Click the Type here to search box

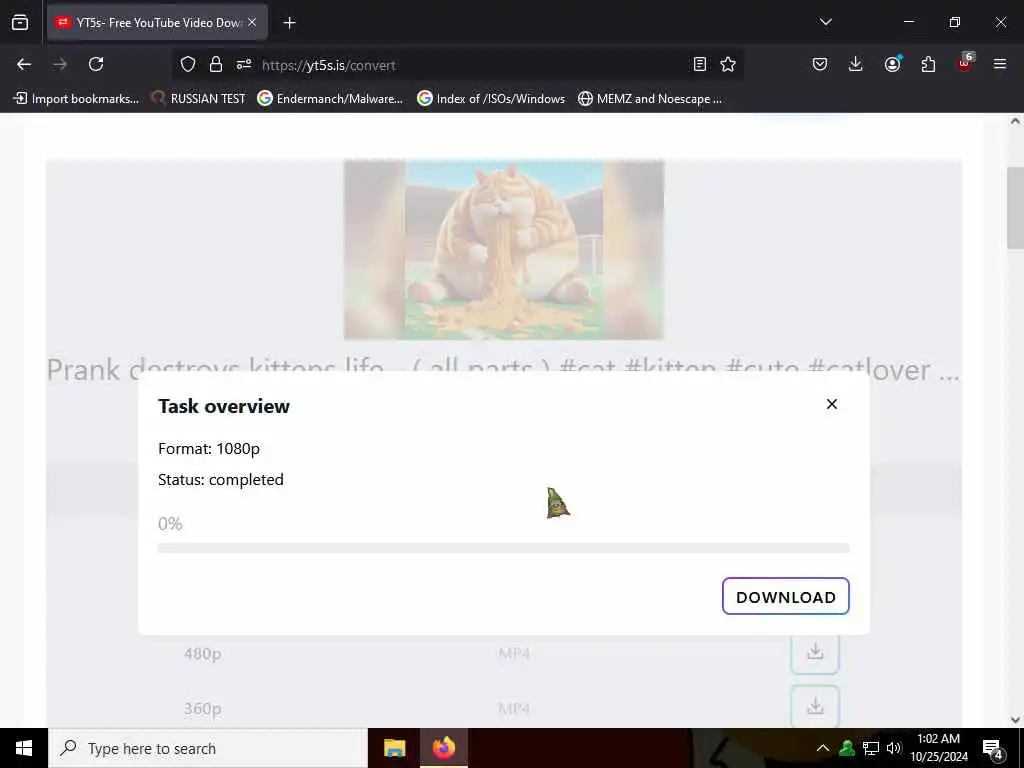click(208, 748)
